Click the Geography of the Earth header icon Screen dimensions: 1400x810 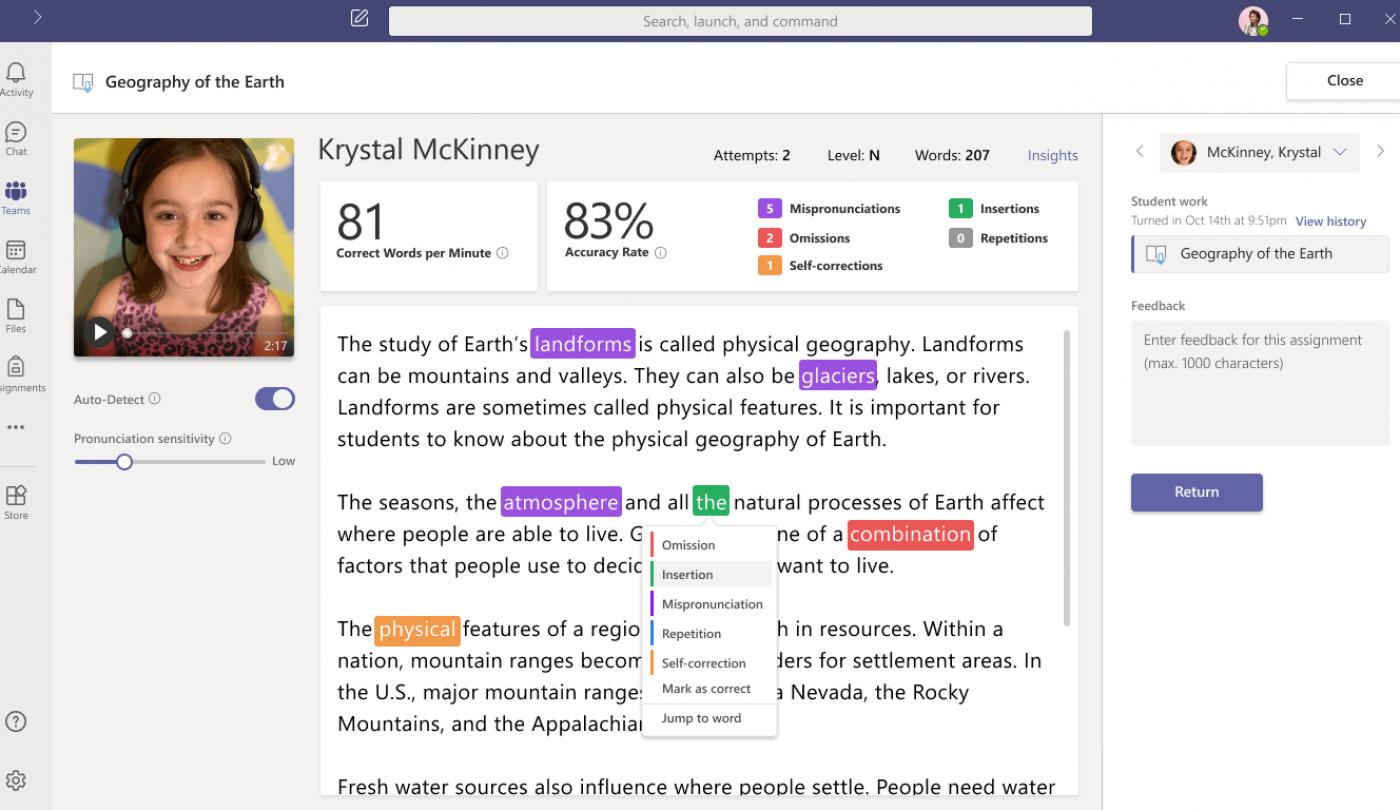pyautogui.click(x=83, y=82)
